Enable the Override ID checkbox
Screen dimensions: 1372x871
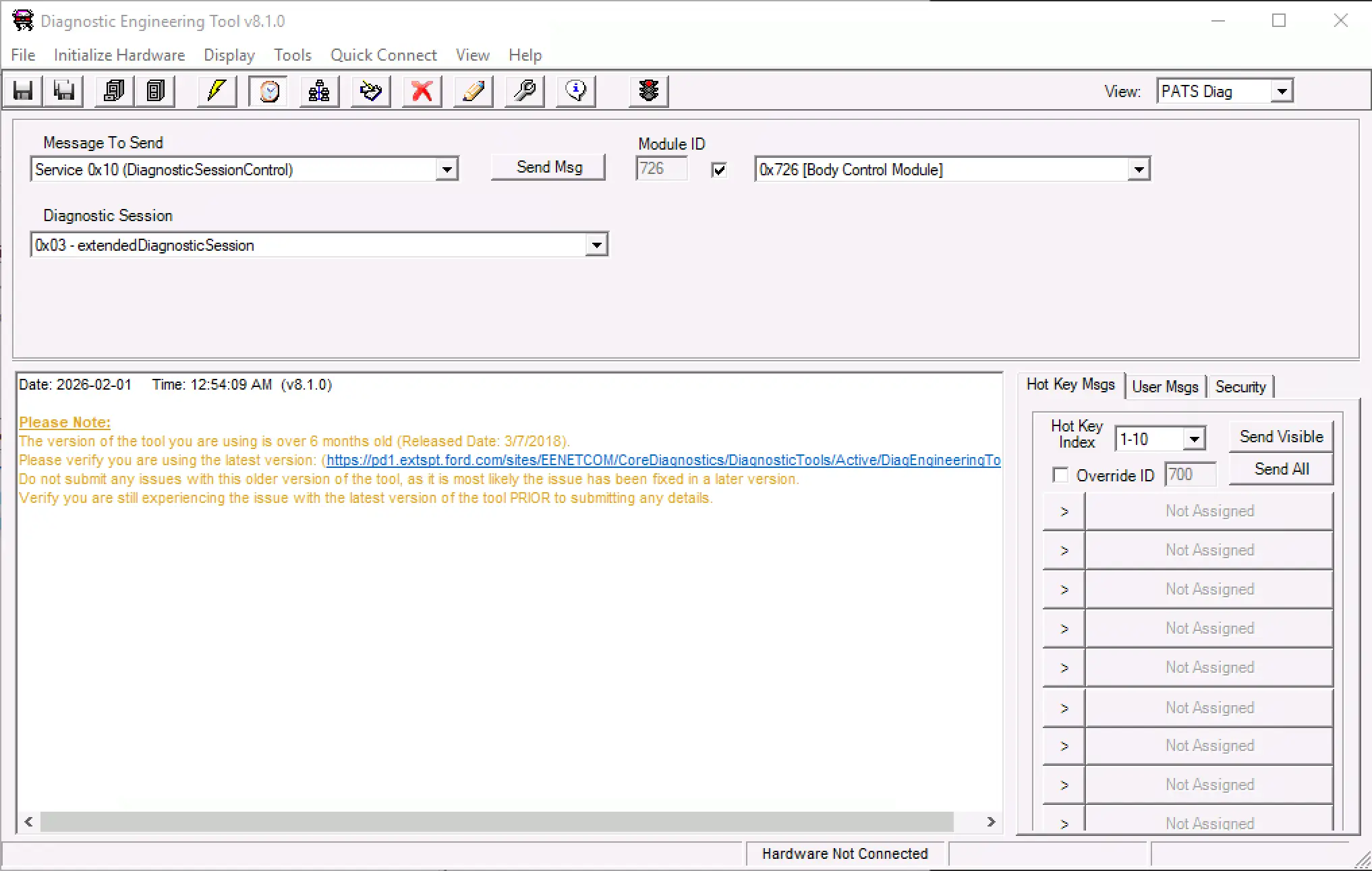(x=1060, y=475)
